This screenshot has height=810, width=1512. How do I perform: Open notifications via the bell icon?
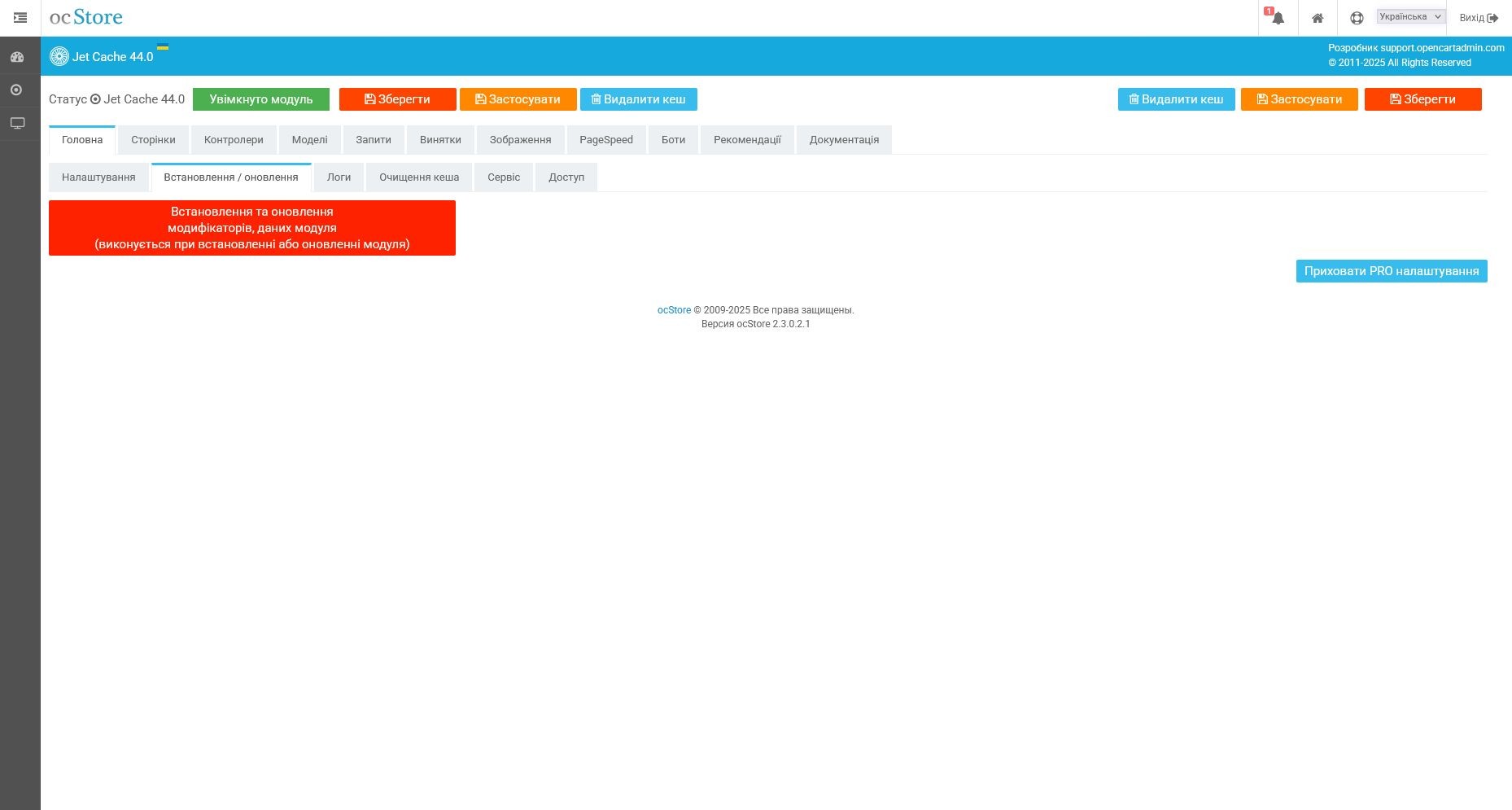tap(1277, 18)
